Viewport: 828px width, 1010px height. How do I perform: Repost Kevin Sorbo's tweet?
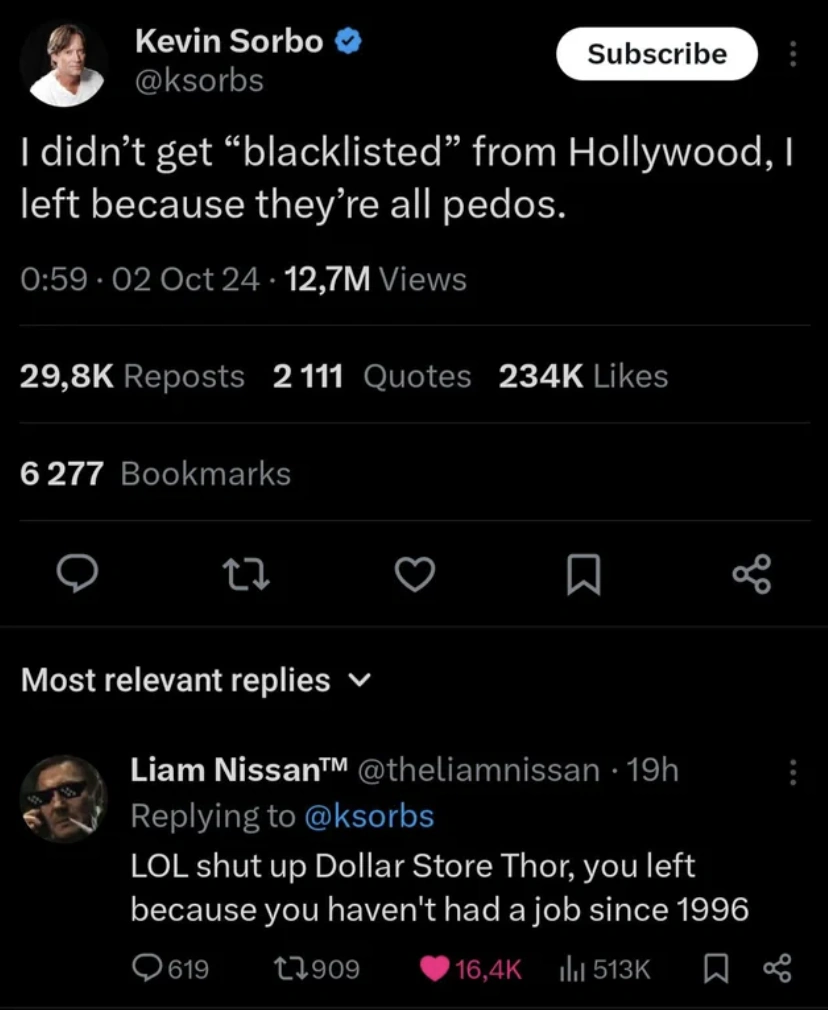(x=246, y=573)
